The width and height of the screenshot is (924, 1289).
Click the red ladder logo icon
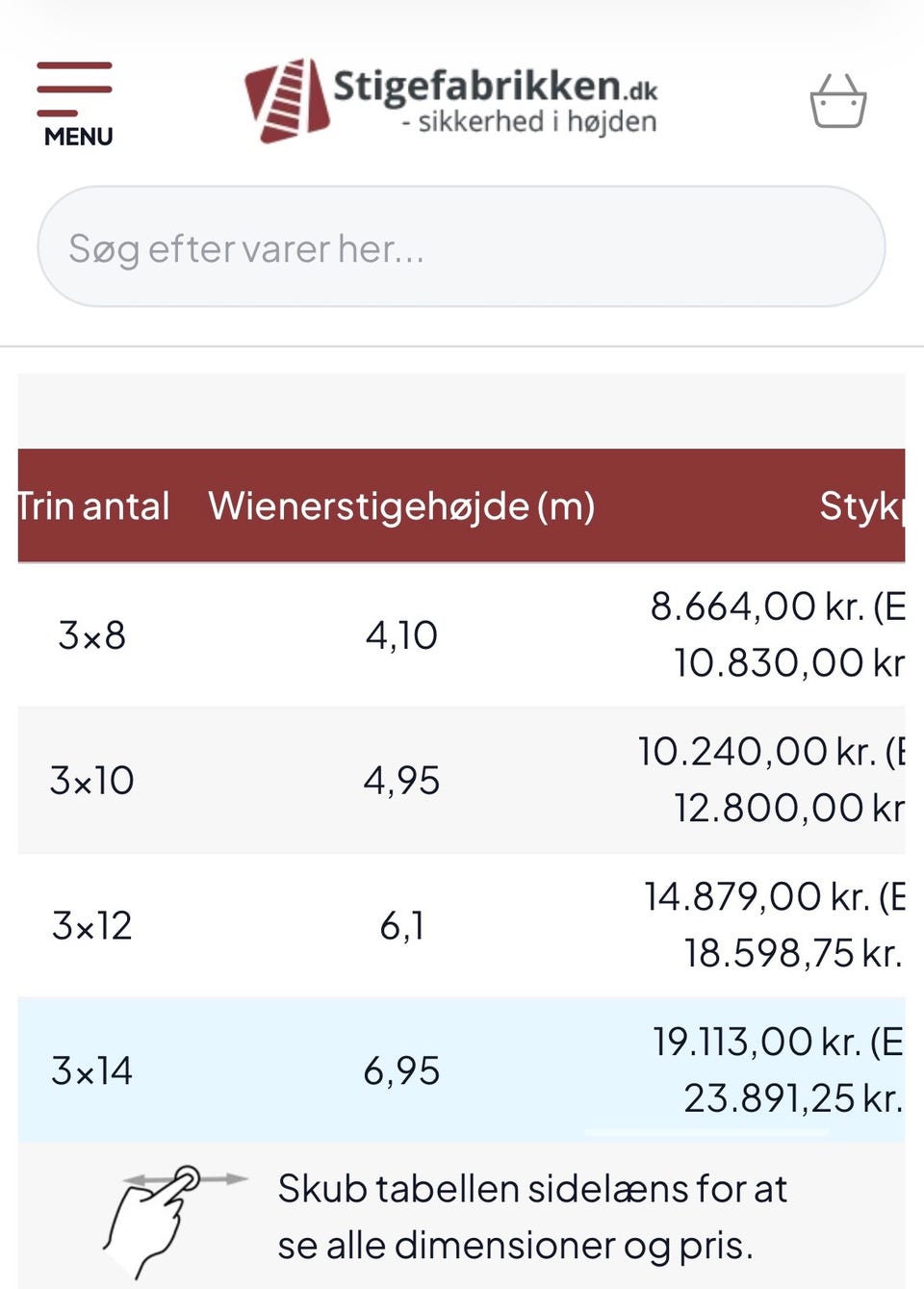point(287,100)
